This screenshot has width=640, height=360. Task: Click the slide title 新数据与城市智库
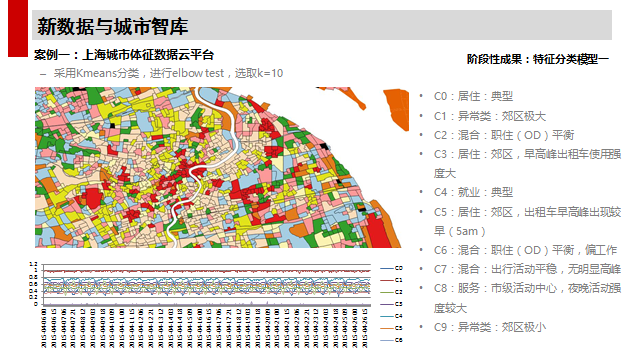tap(113, 27)
